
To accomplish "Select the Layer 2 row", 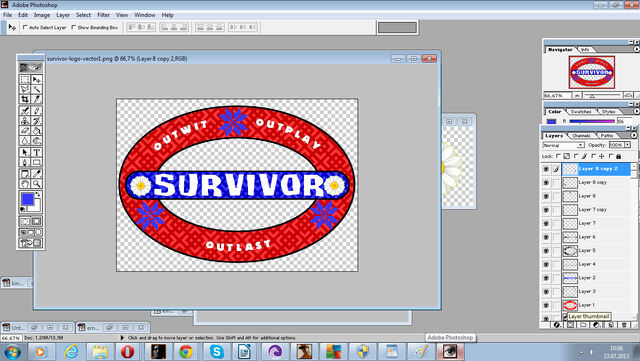I will click(x=588, y=278).
